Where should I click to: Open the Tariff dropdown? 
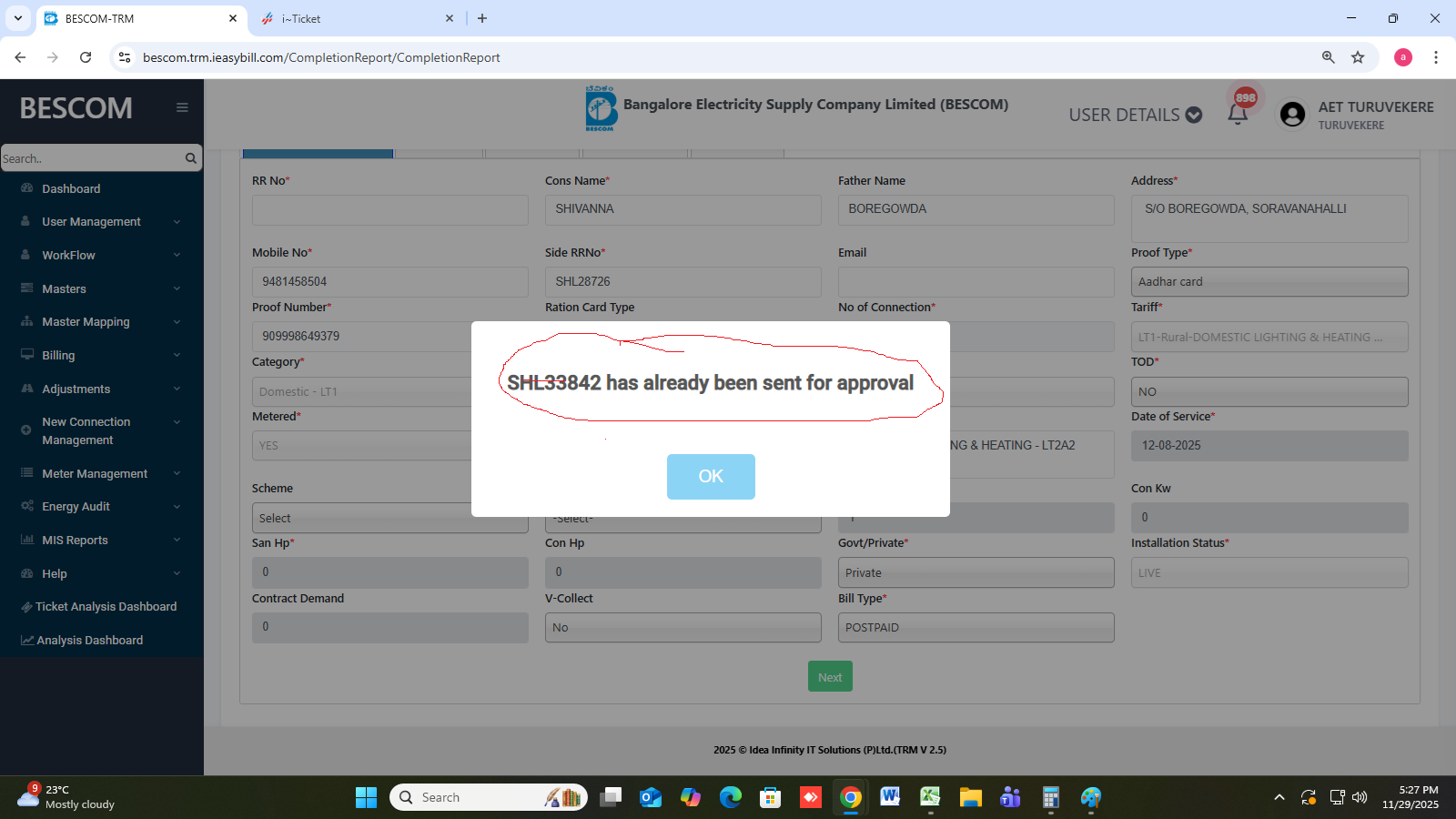tap(1269, 337)
